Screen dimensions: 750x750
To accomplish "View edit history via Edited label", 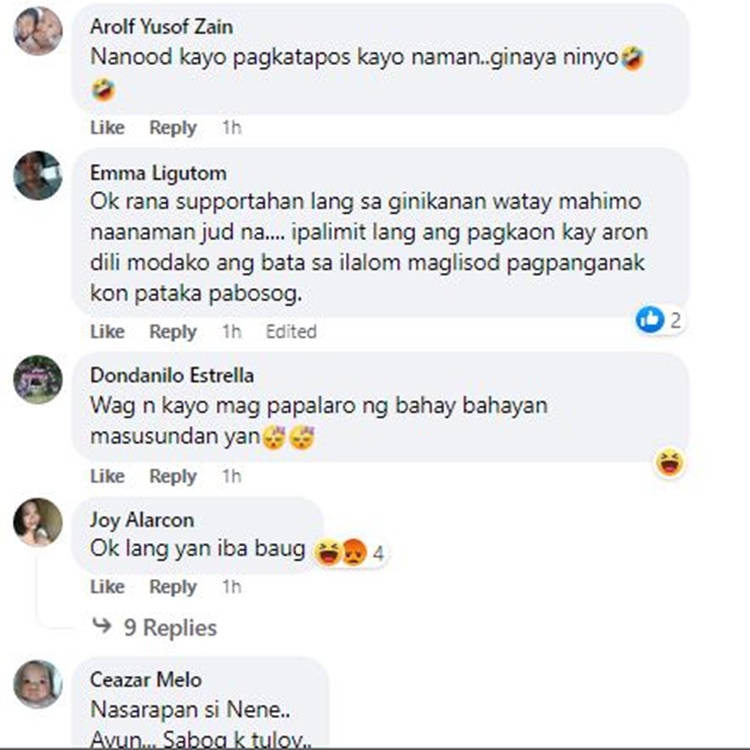I will click(291, 331).
